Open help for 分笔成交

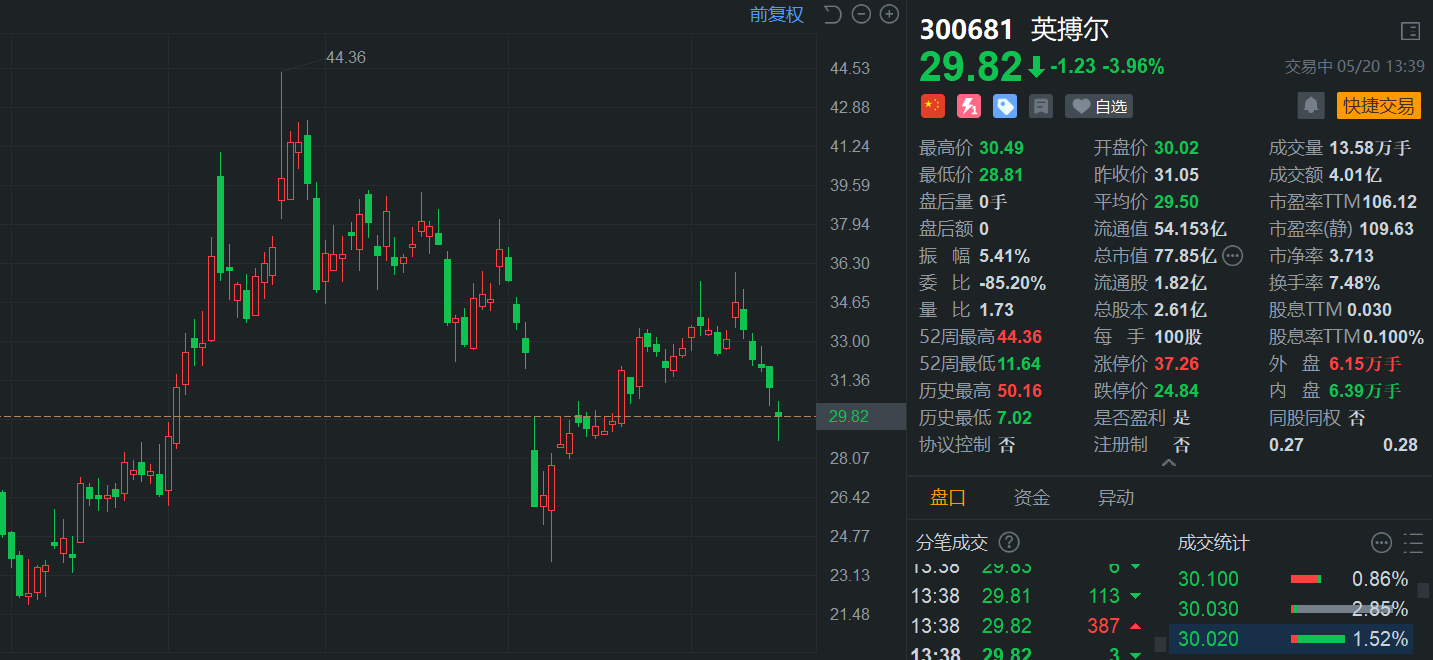click(x=1010, y=542)
